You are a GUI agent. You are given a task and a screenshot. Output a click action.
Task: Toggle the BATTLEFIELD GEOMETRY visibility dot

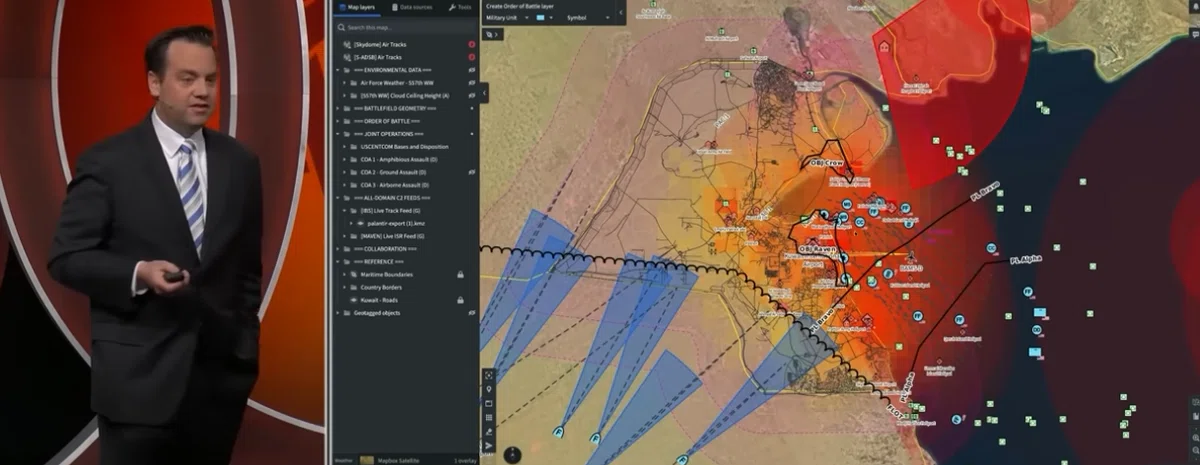click(x=471, y=108)
